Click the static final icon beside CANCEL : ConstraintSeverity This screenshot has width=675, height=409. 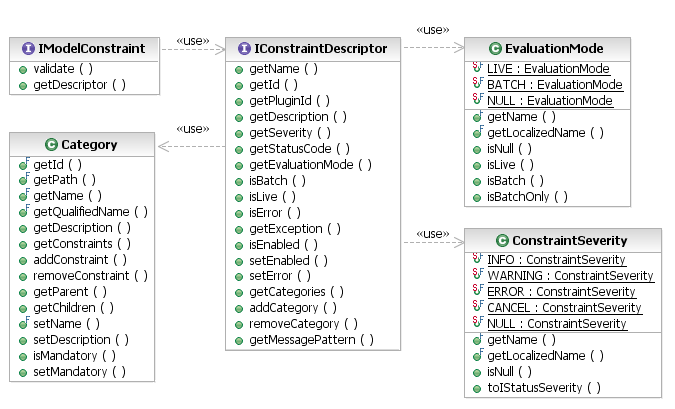pos(477,307)
